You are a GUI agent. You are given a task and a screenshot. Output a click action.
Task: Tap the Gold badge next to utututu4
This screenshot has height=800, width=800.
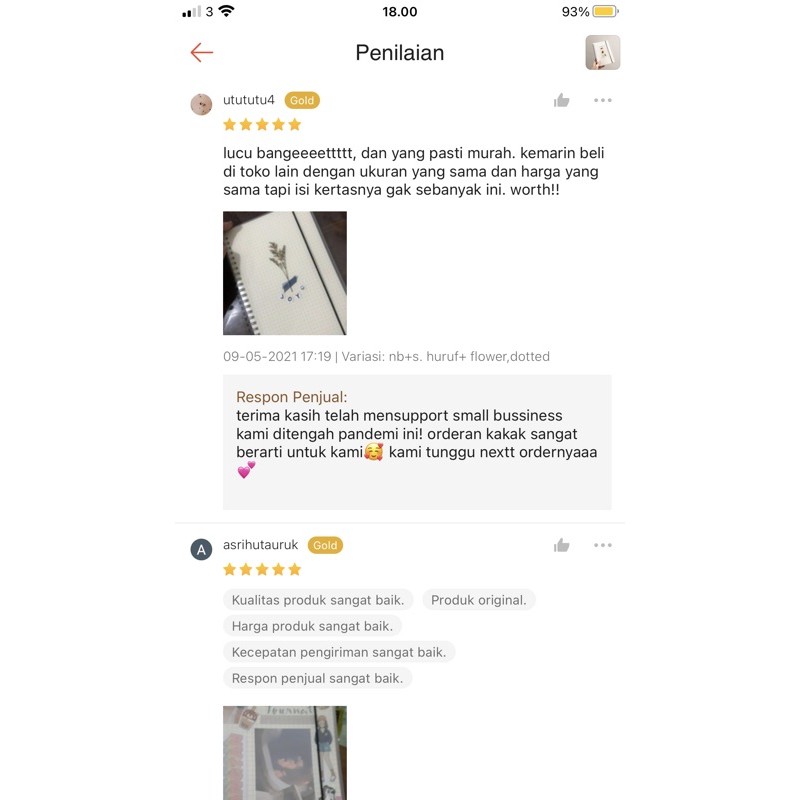coord(302,101)
